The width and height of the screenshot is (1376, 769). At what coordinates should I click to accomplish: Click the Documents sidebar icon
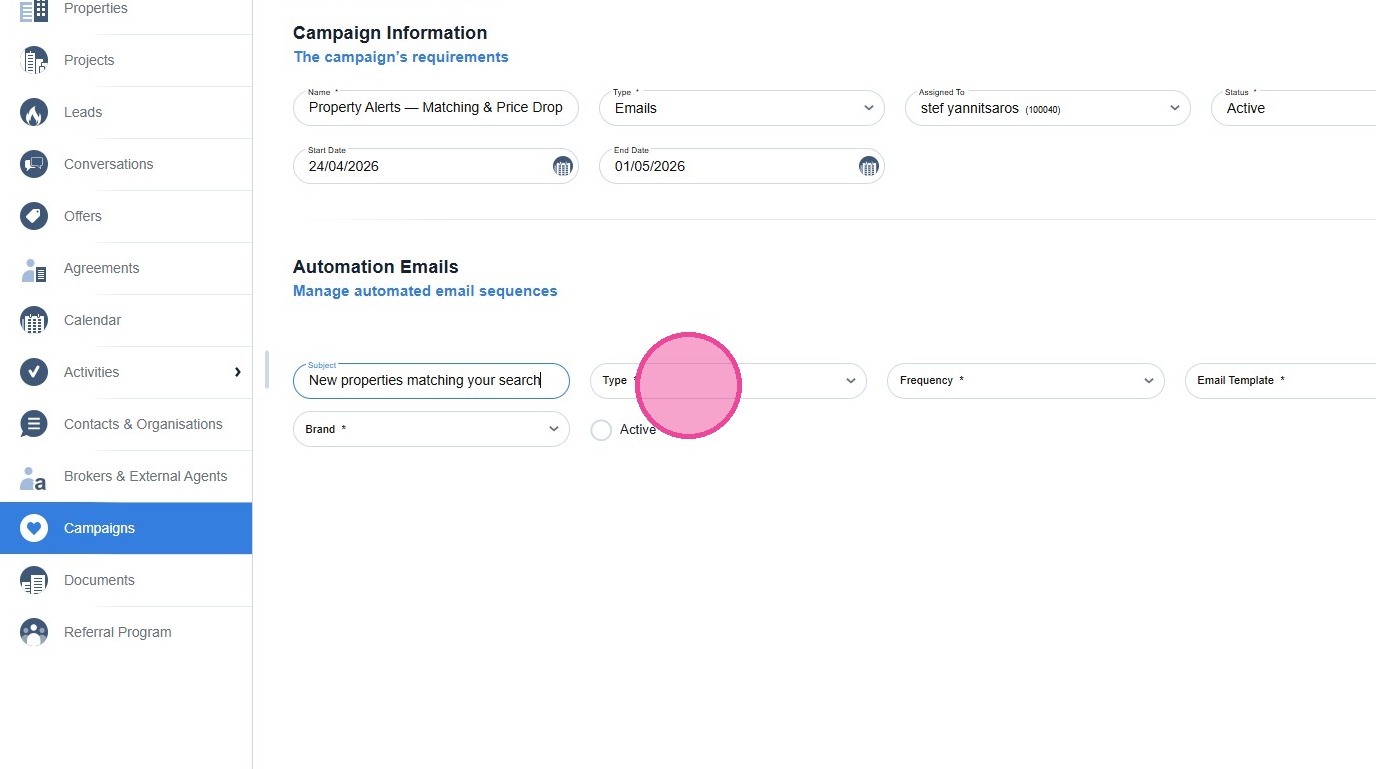(x=34, y=580)
